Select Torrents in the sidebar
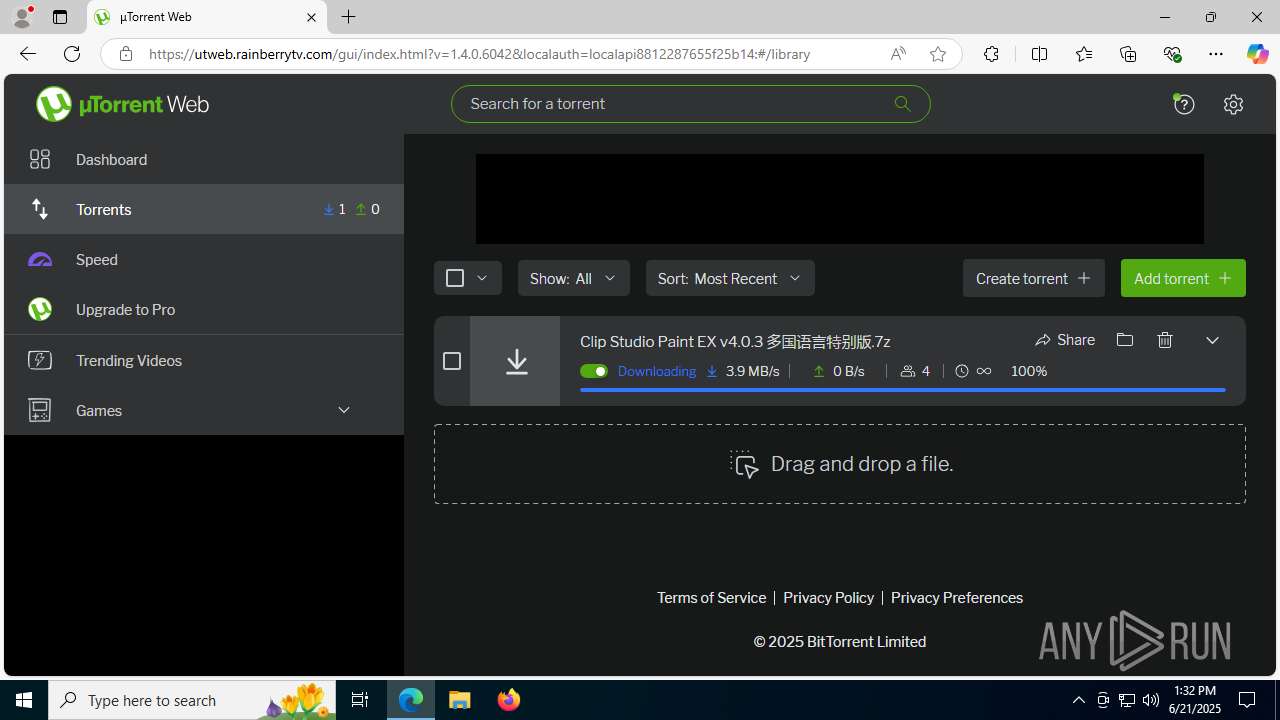The image size is (1280, 720). (x=204, y=209)
